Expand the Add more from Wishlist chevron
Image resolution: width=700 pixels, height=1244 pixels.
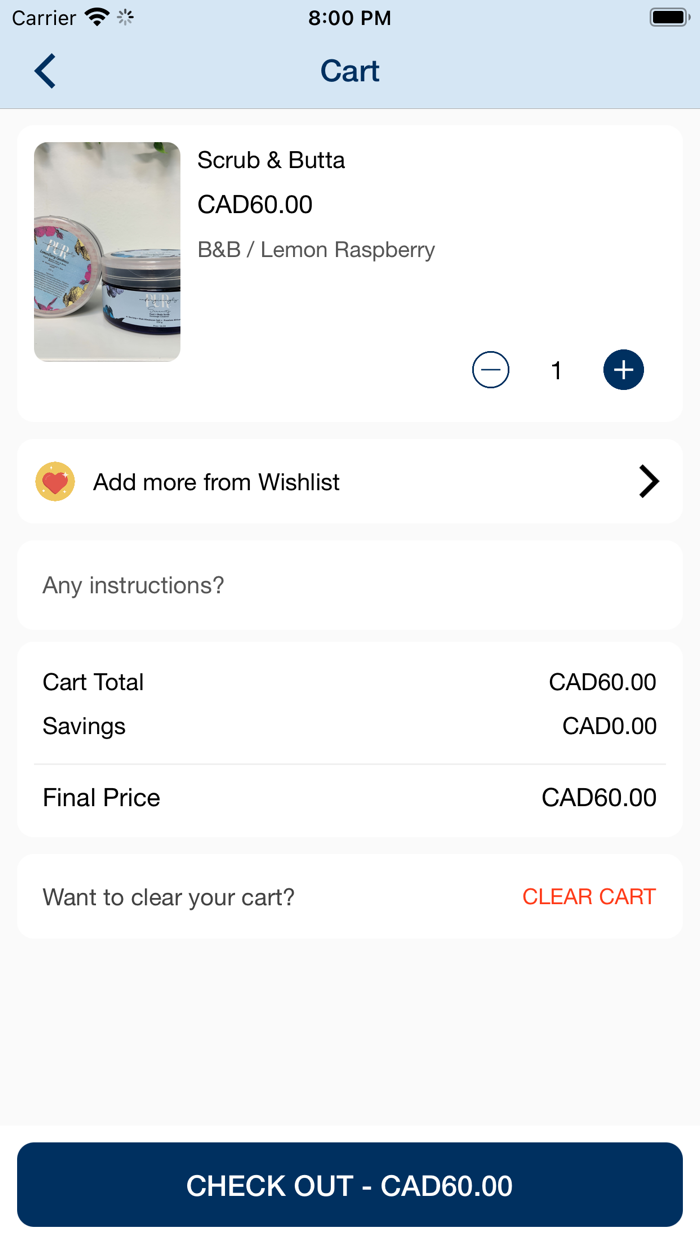pyautogui.click(x=649, y=482)
